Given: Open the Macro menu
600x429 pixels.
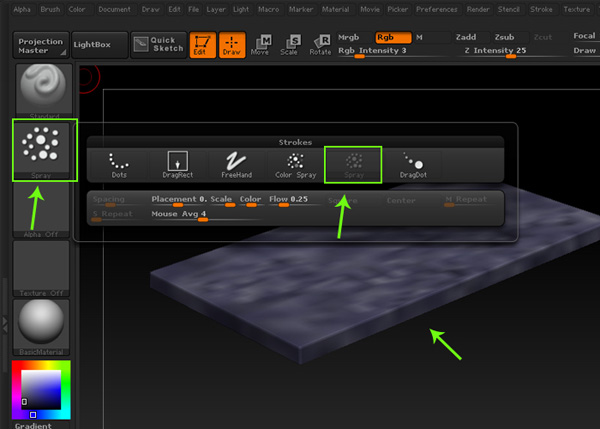Looking at the screenshot, I should click(269, 10).
